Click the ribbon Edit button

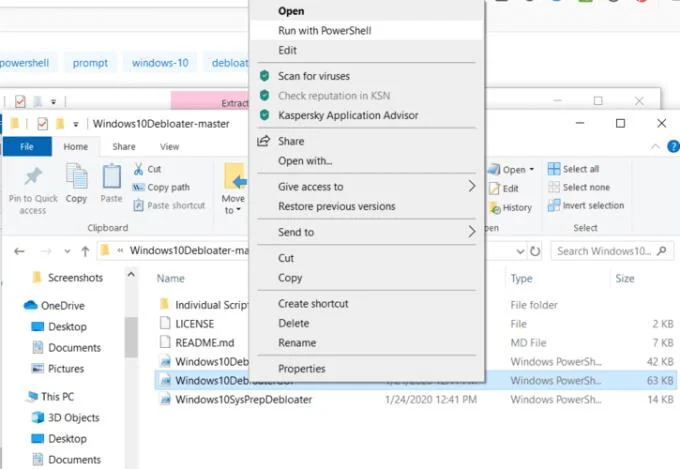point(504,189)
